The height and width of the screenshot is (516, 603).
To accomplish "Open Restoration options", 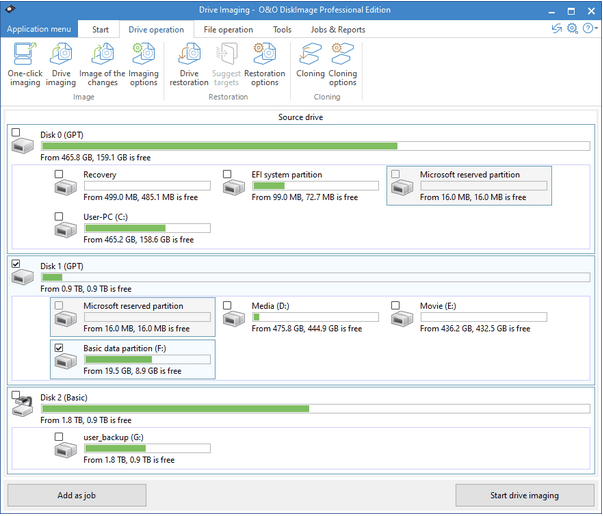I will [265, 65].
